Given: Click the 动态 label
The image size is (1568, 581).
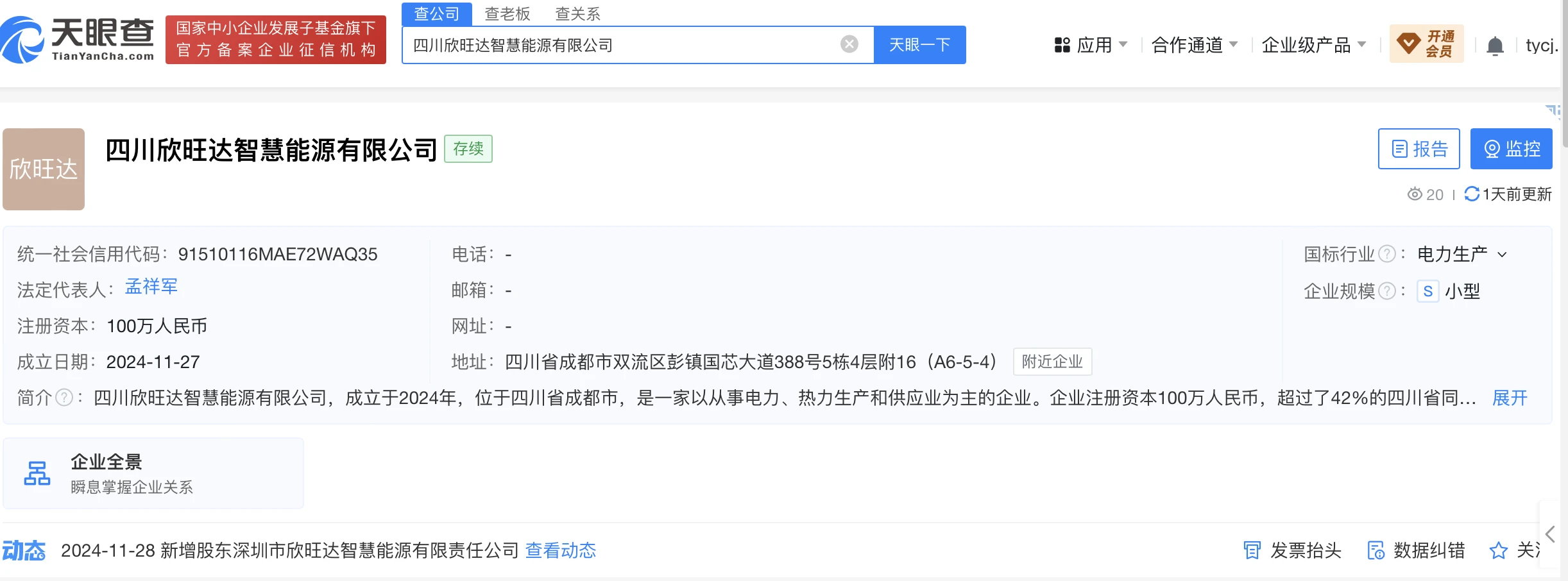Looking at the screenshot, I should pos(24,550).
